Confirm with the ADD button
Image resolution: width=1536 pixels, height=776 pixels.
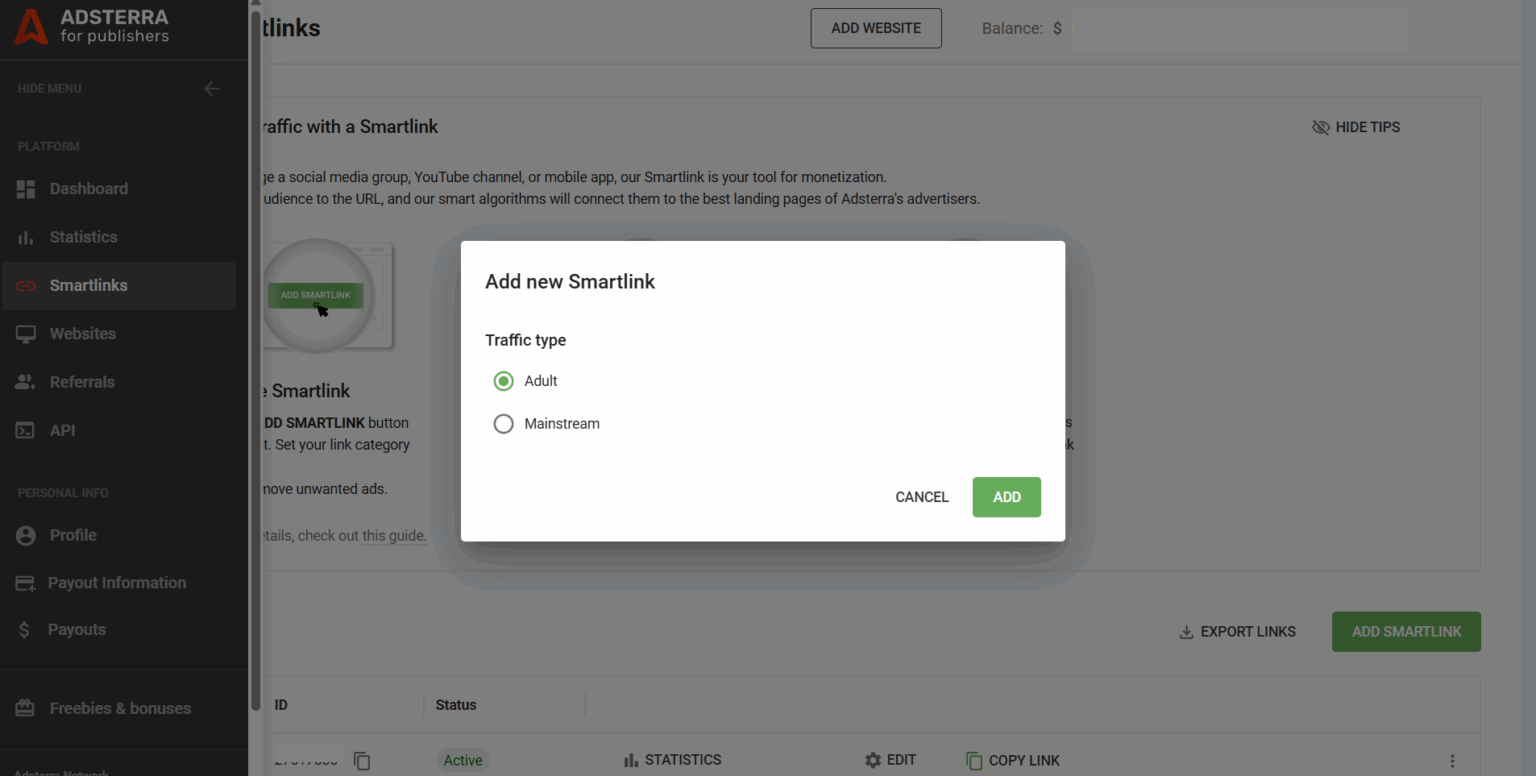pyautogui.click(x=1006, y=497)
